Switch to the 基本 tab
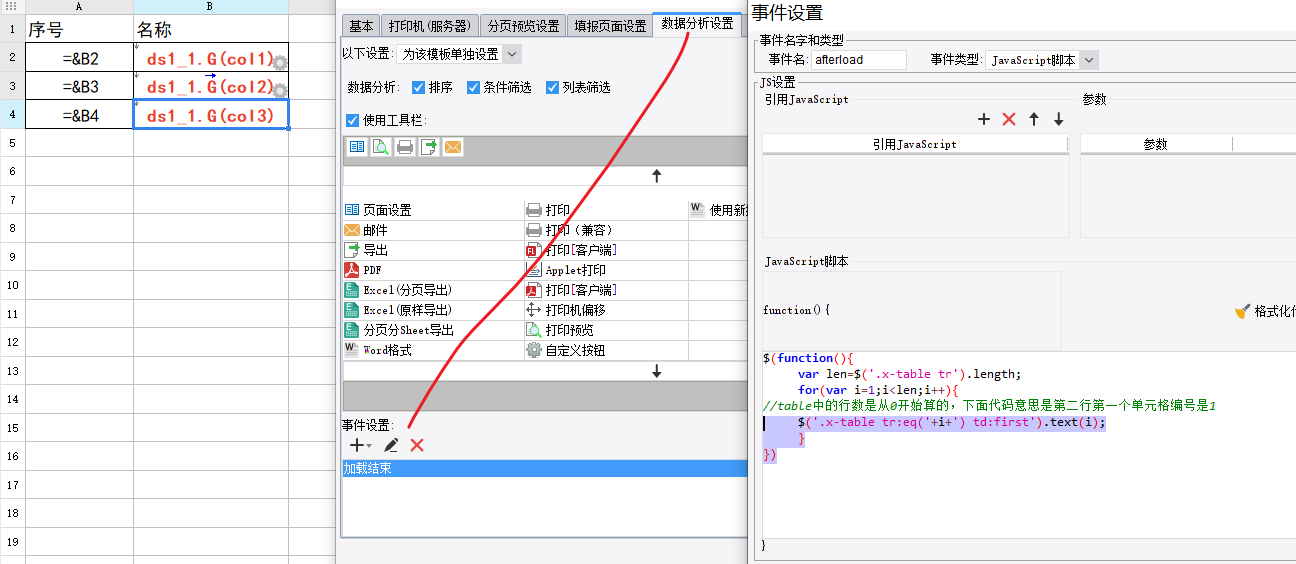The height and width of the screenshot is (564, 1296). (360, 26)
